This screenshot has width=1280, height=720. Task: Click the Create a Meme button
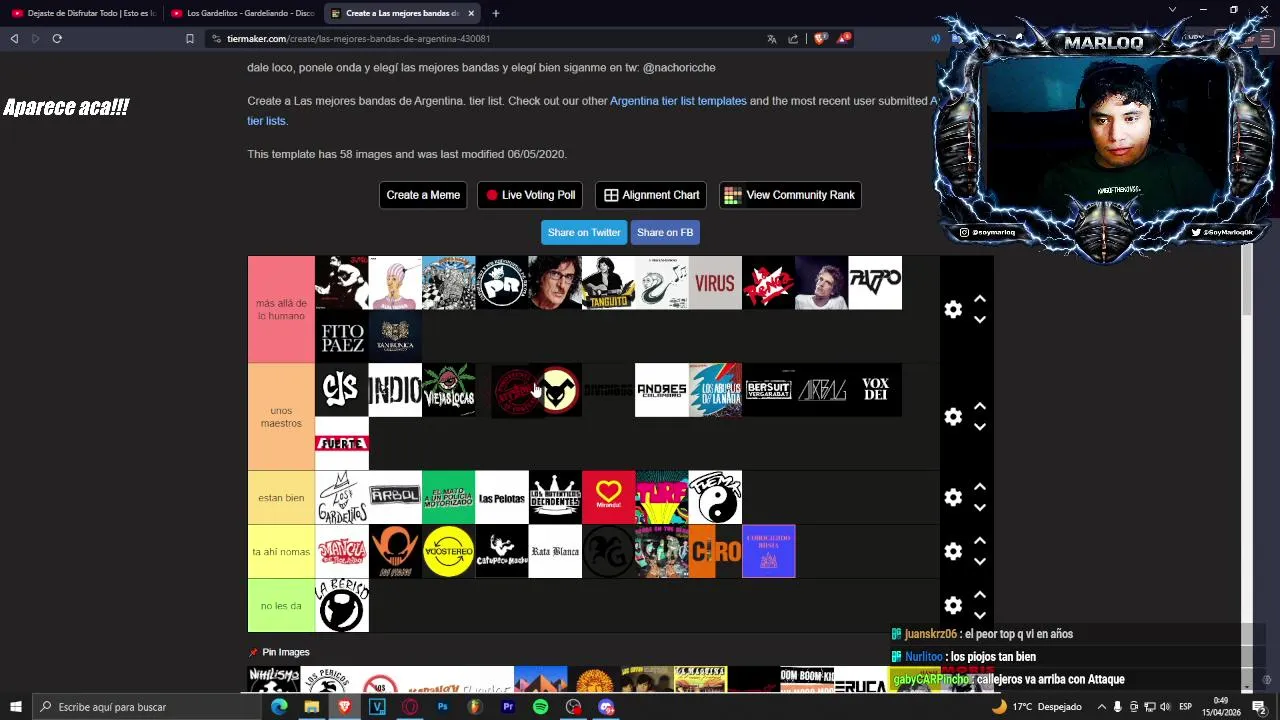coord(423,195)
